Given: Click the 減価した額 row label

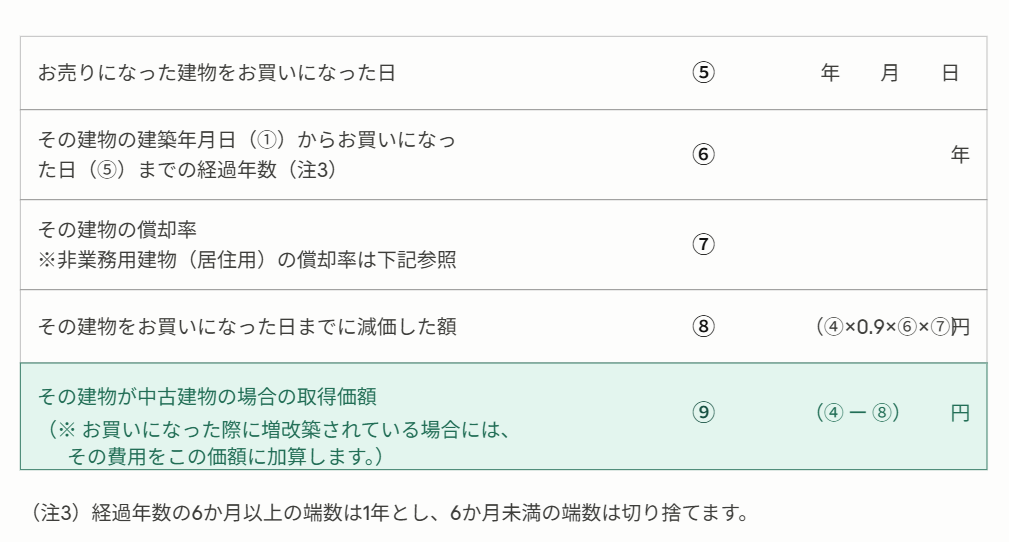Looking at the screenshot, I should pos(247,326).
